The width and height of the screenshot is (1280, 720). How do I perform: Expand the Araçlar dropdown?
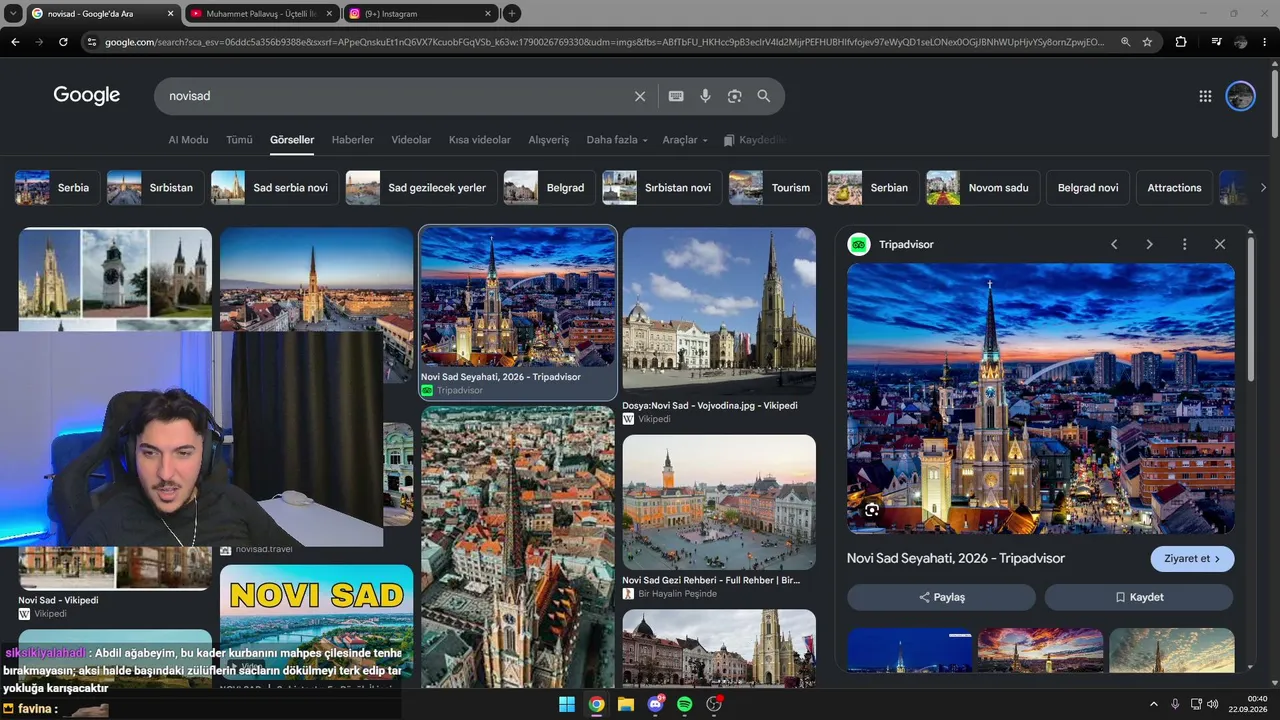pyautogui.click(x=685, y=140)
